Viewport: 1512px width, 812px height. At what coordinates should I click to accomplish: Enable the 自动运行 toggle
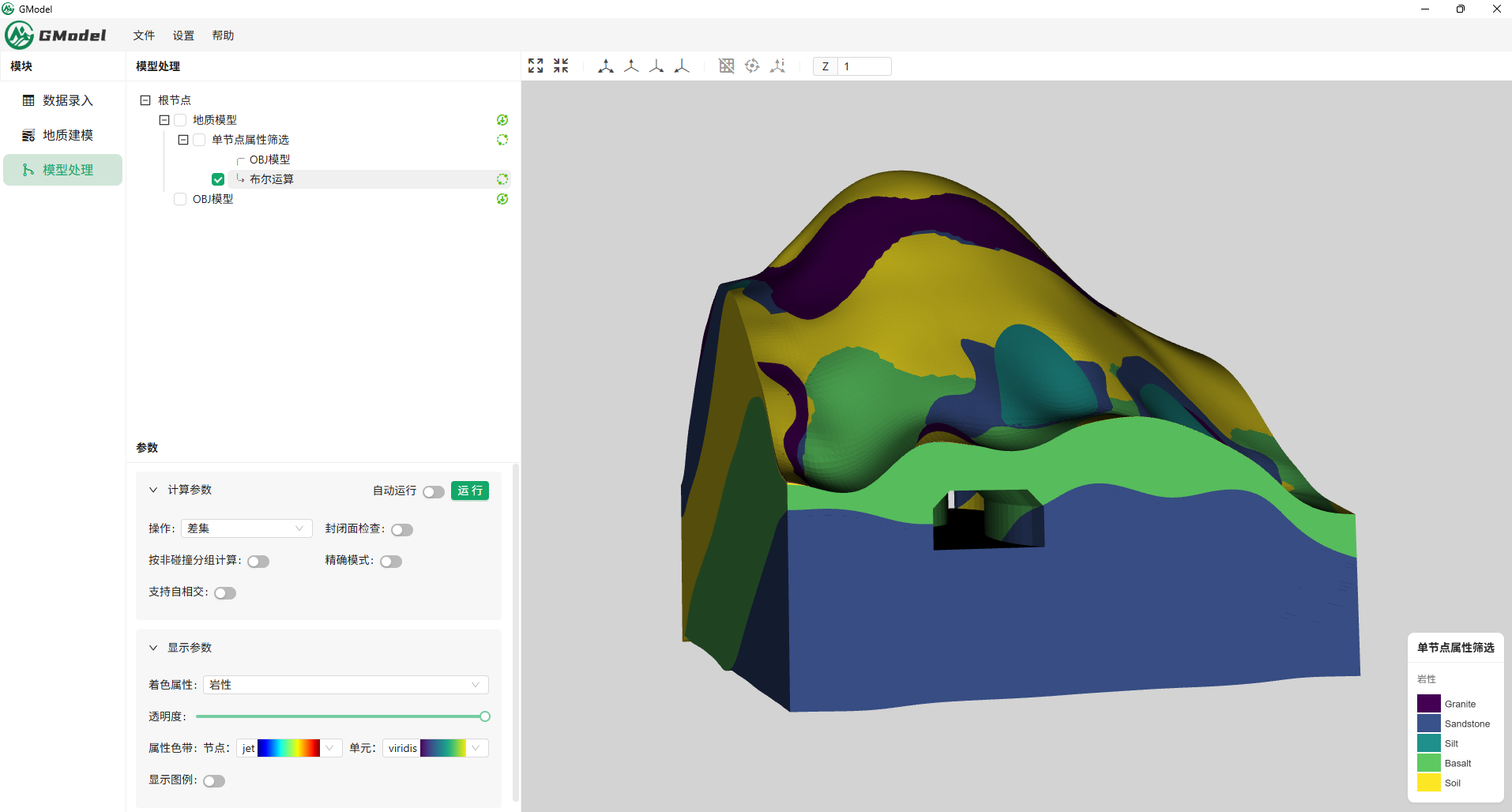(x=433, y=492)
